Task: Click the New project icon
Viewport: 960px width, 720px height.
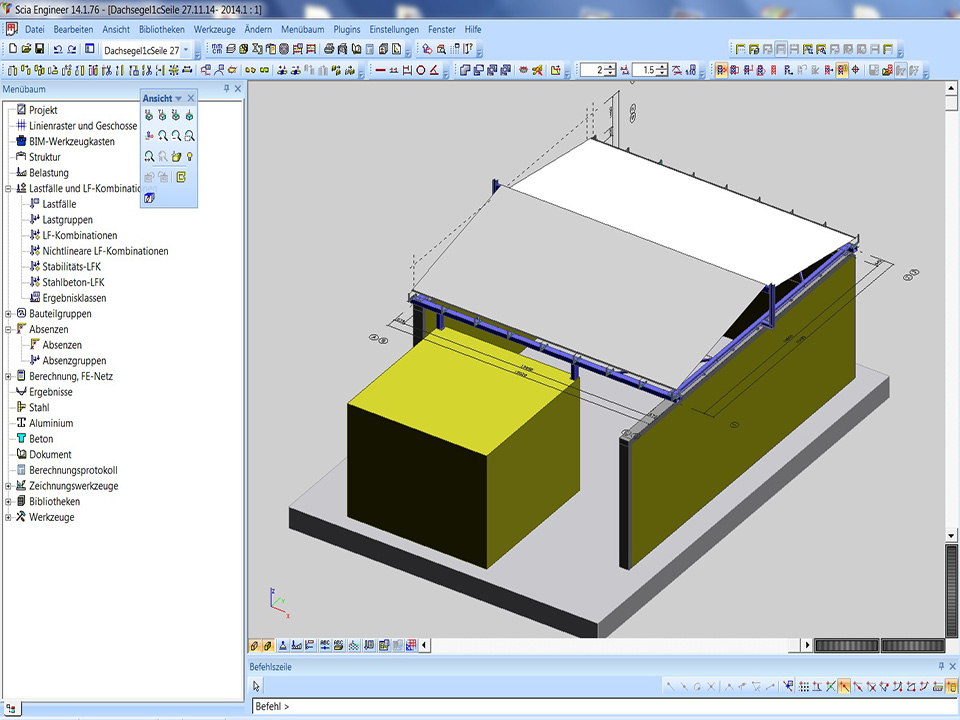Action: [x=12, y=49]
